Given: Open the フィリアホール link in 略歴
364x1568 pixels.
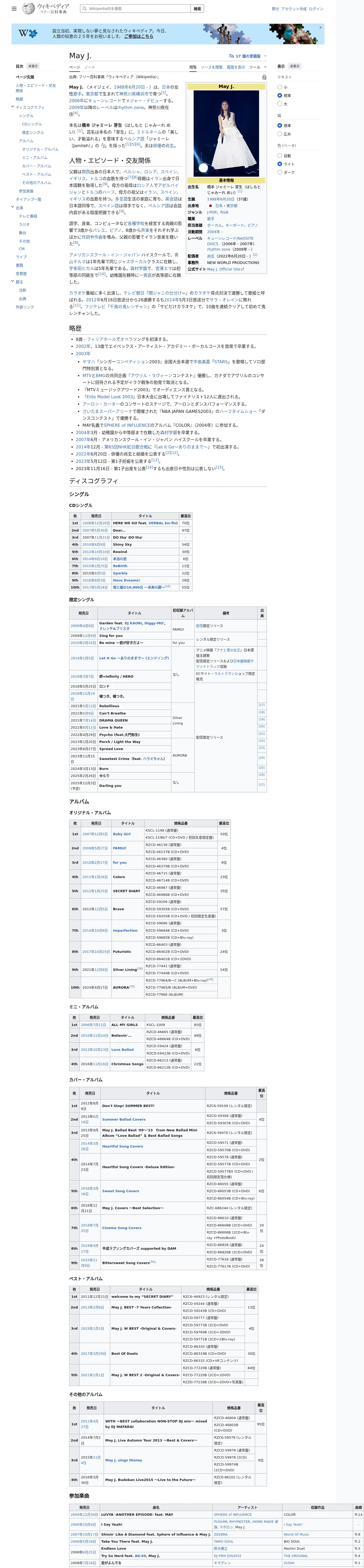Looking at the screenshot, I should (101, 340).
